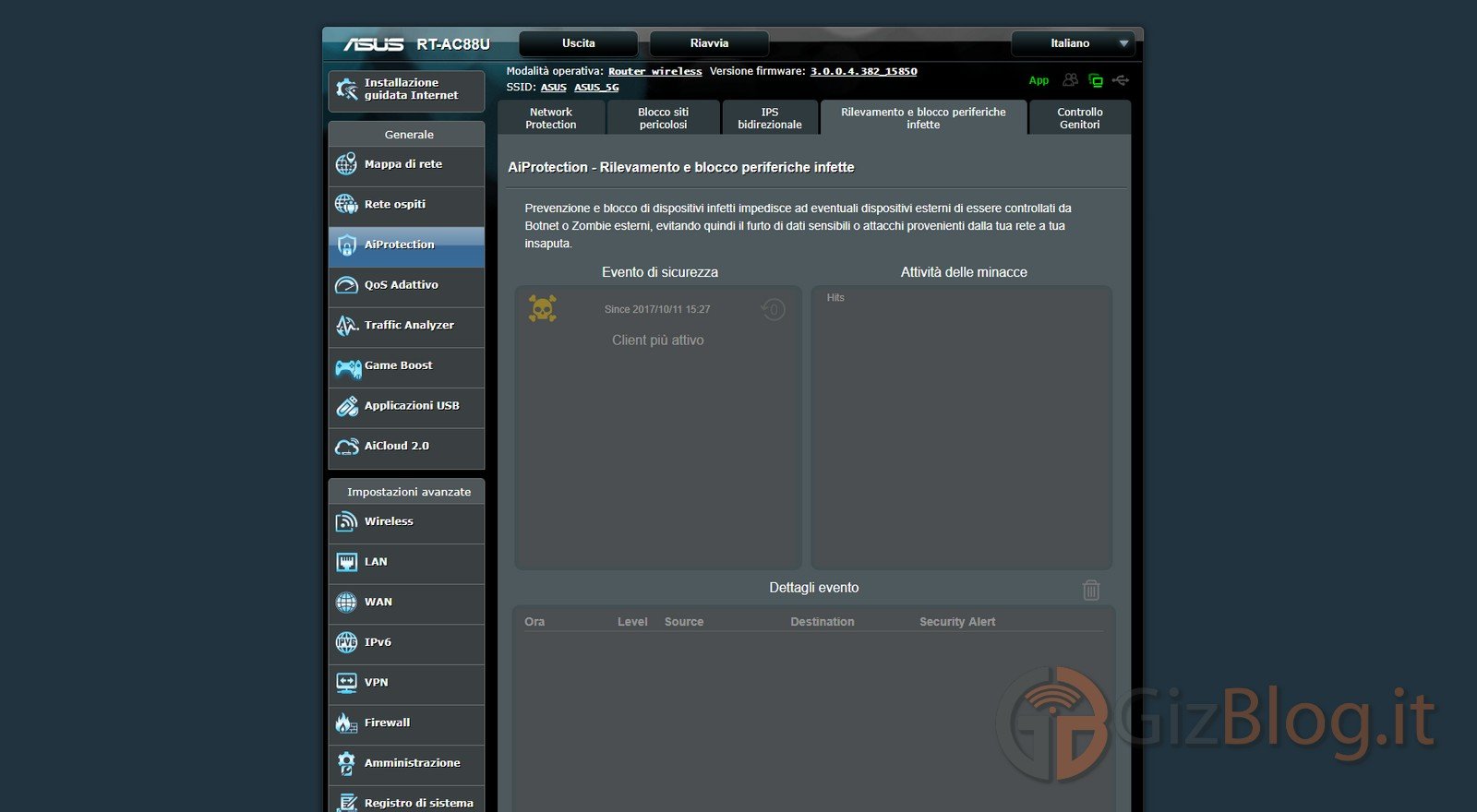Open QoS Adattivo settings
The height and width of the screenshot is (812, 1477).
tap(406, 285)
